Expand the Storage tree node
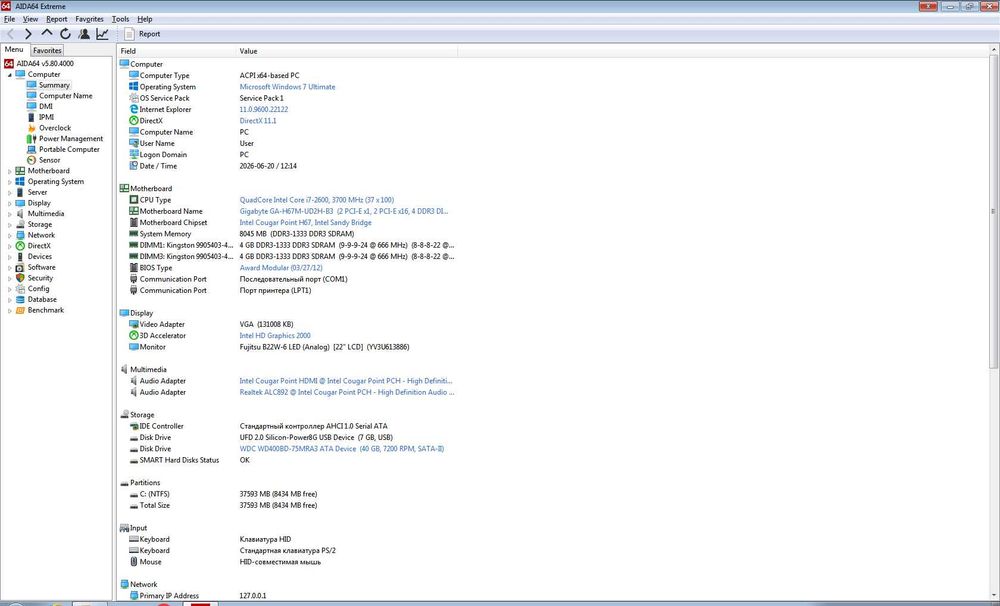The height and width of the screenshot is (606, 1000). [x=10, y=225]
